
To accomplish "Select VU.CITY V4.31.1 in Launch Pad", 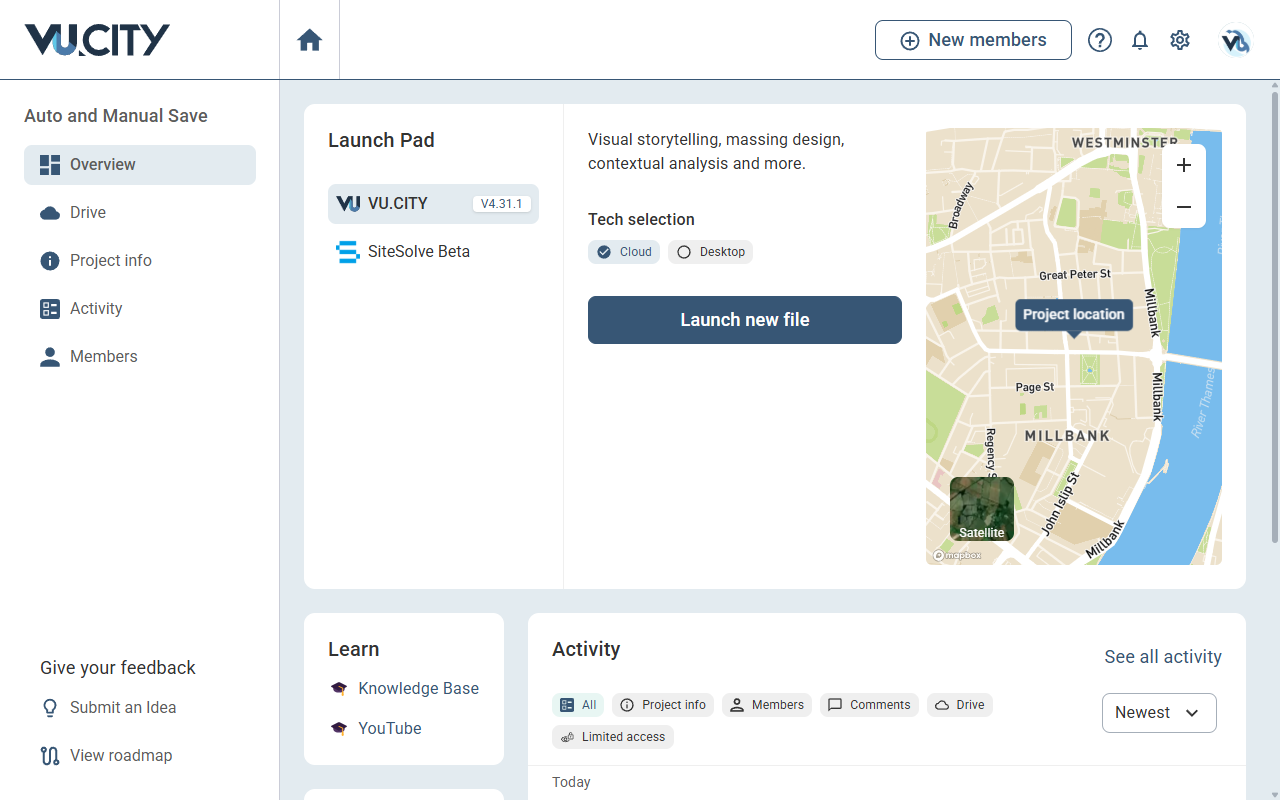I will pos(433,204).
